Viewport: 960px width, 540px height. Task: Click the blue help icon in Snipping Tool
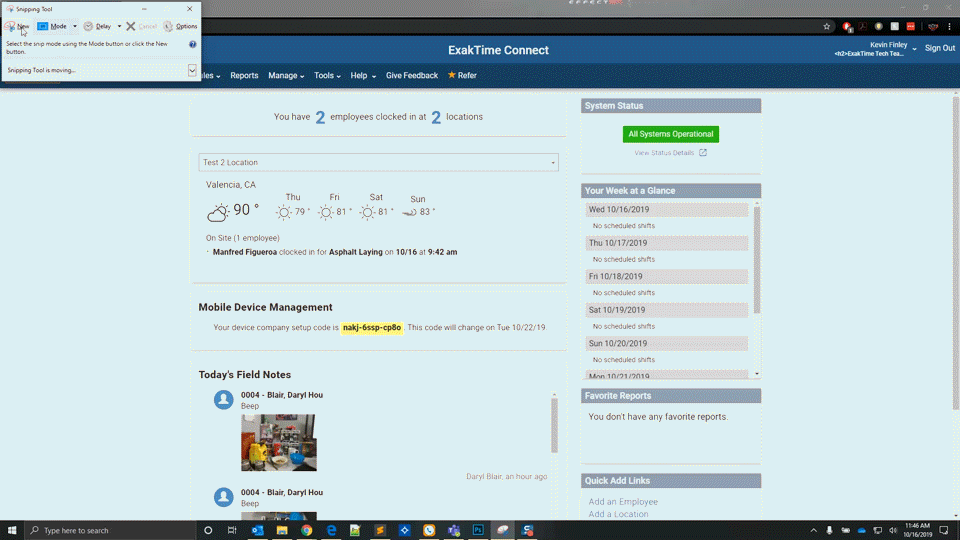pyautogui.click(x=193, y=44)
